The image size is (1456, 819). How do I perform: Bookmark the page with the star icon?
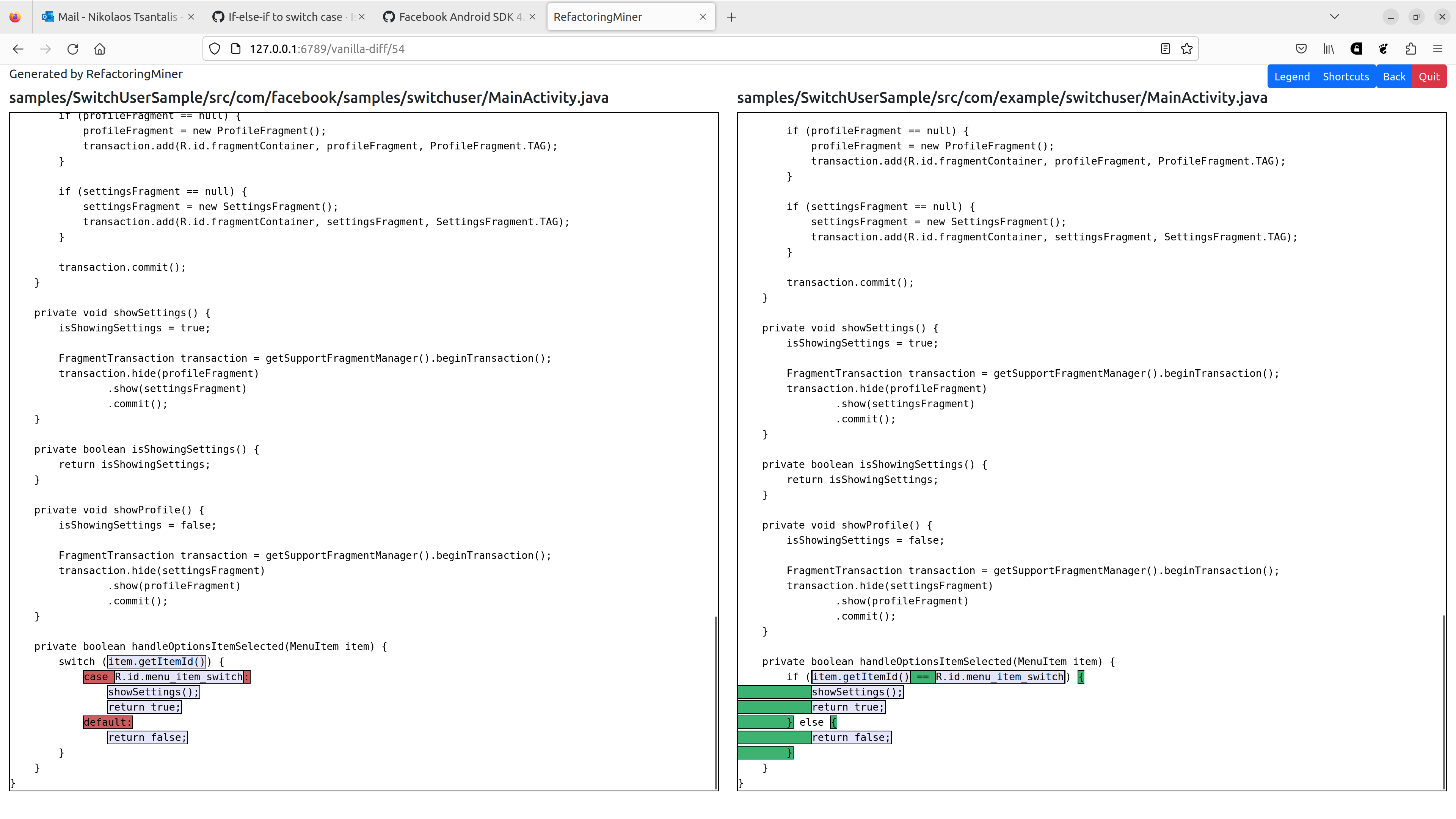(1186, 49)
